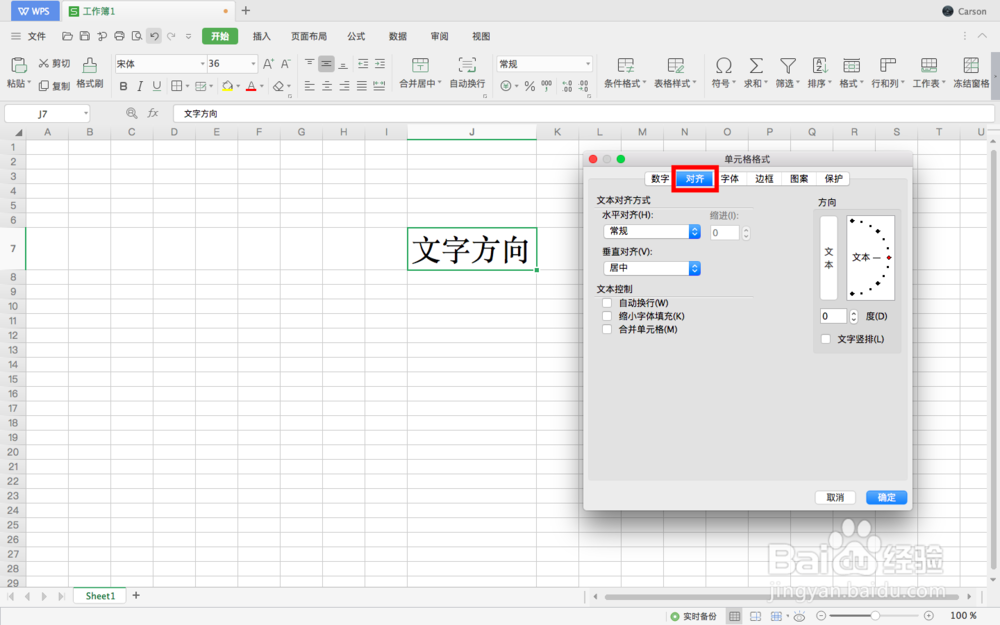Open the 页面布局 ribbon tab
Screen dimensions: 1000x625
[x=309, y=36]
